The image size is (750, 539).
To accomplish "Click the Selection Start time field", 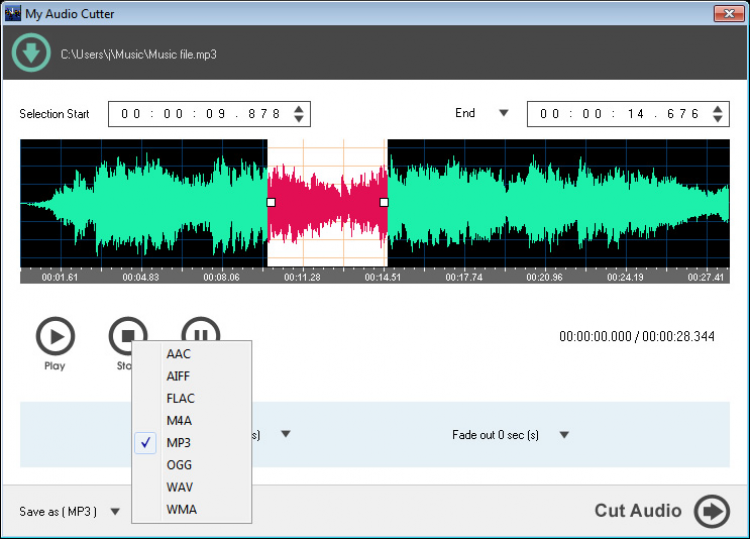I will point(200,114).
